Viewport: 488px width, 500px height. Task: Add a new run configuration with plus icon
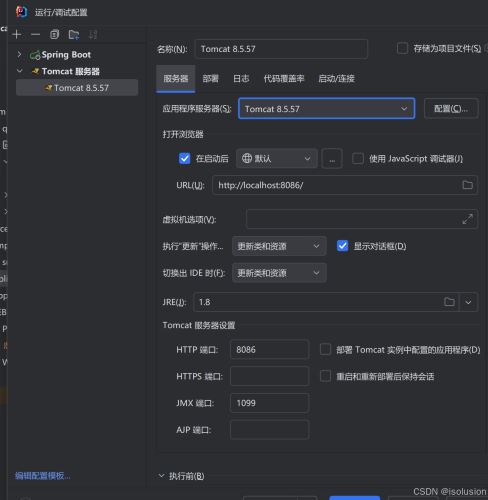pyautogui.click(x=17, y=34)
